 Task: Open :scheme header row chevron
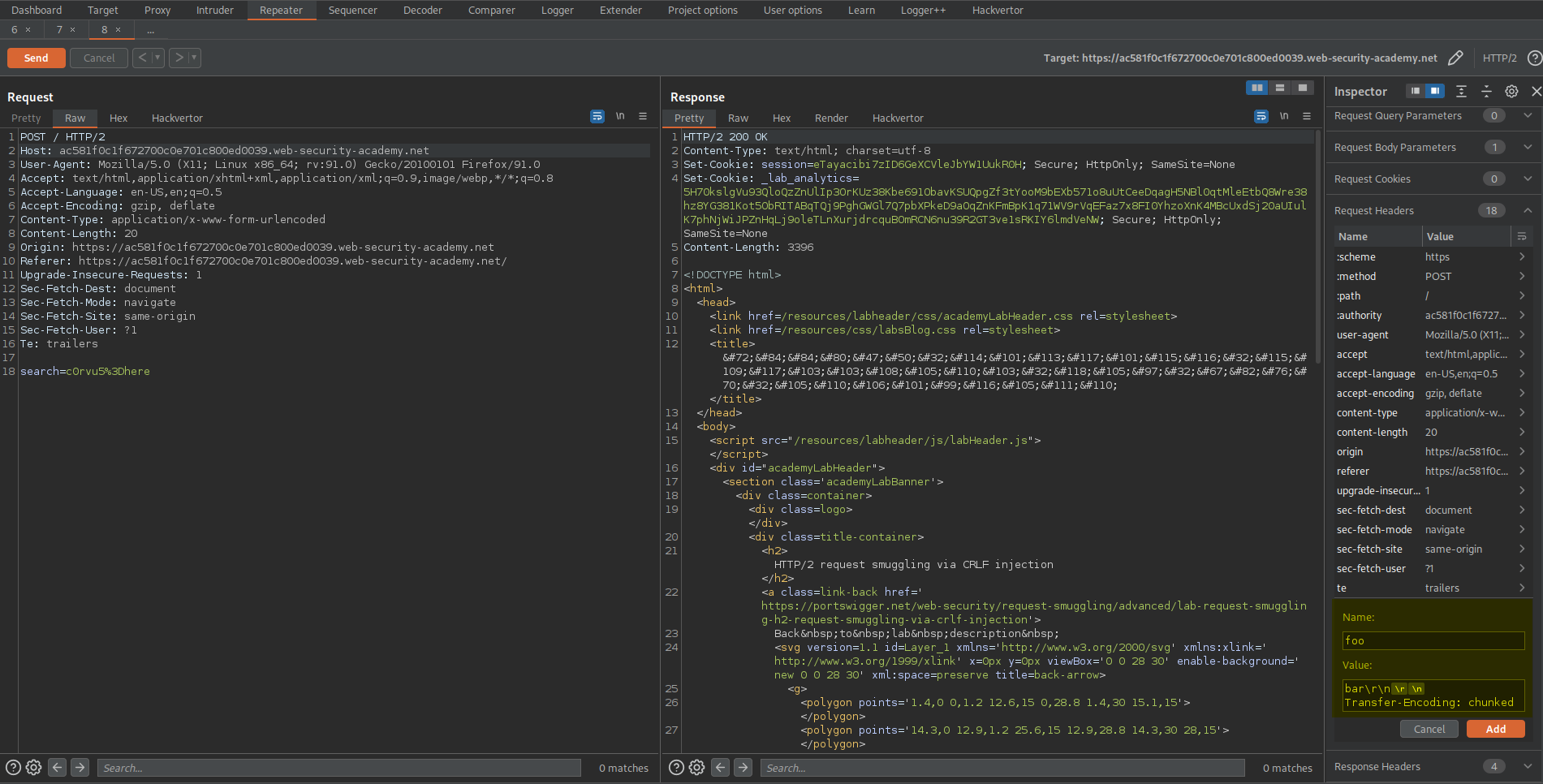point(1522,256)
